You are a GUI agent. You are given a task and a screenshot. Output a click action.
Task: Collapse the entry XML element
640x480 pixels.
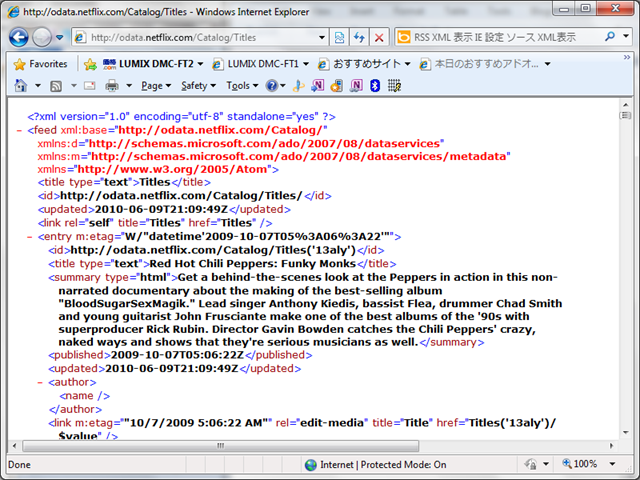pos(29,237)
